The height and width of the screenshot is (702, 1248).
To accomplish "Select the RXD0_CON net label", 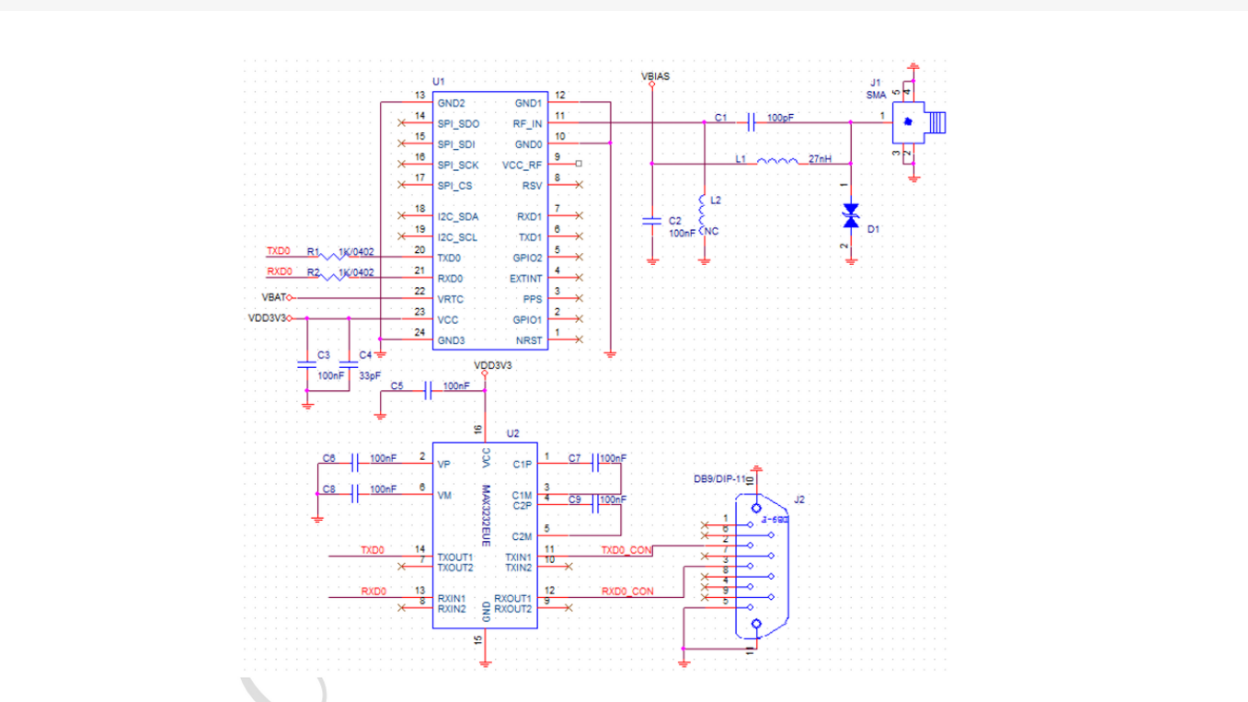I will (x=626, y=591).
